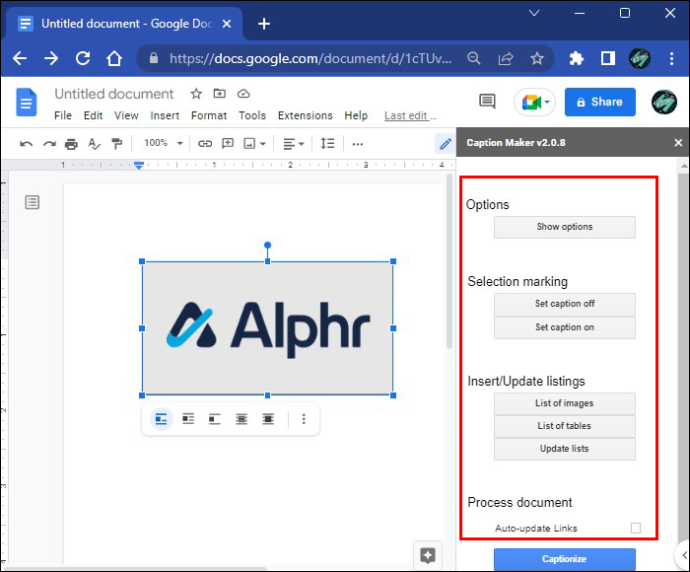690x572 pixels.
Task: Open the Format menu
Action: coord(209,115)
